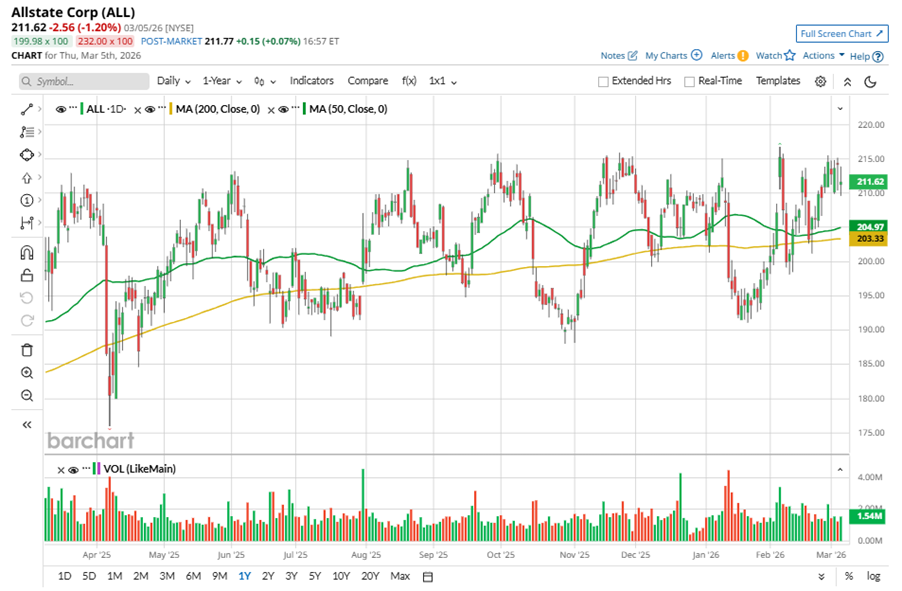Focus the Symbol search field
Image resolution: width=902 pixels, height=591 pixels.
pyautogui.click(x=84, y=82)
